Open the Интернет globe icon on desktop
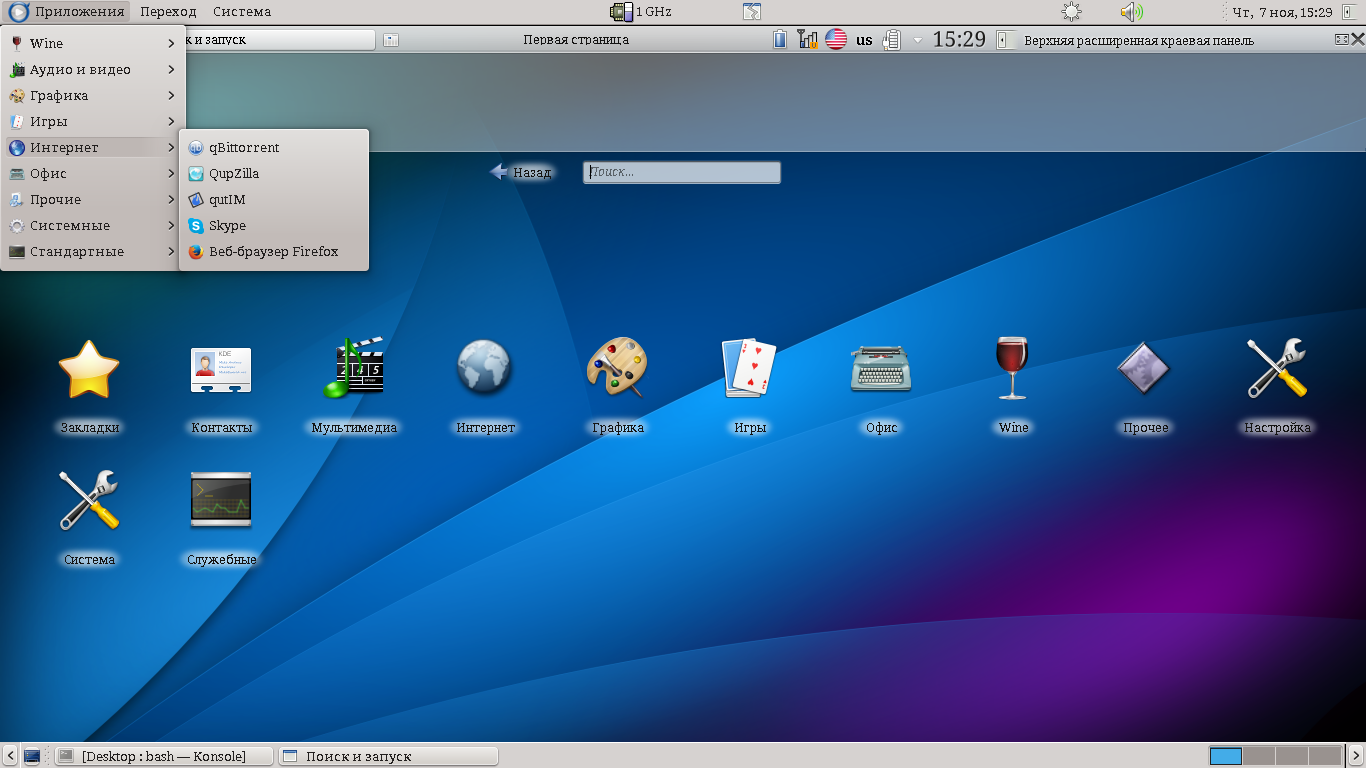The image size is (1366, 768). click(485, 367)
